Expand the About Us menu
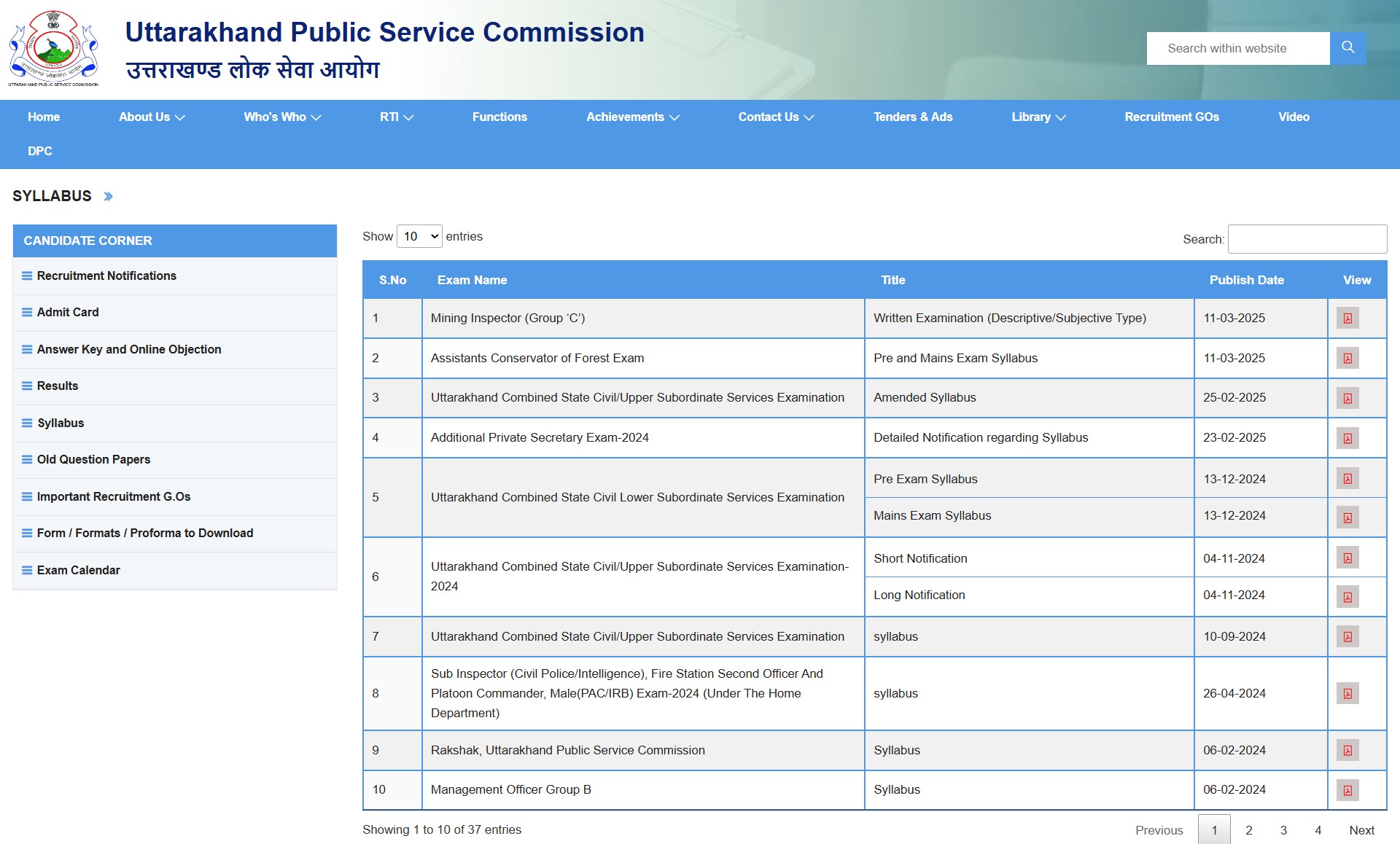Viewport: 1400px width, 844px height. [x=152, y=117]
